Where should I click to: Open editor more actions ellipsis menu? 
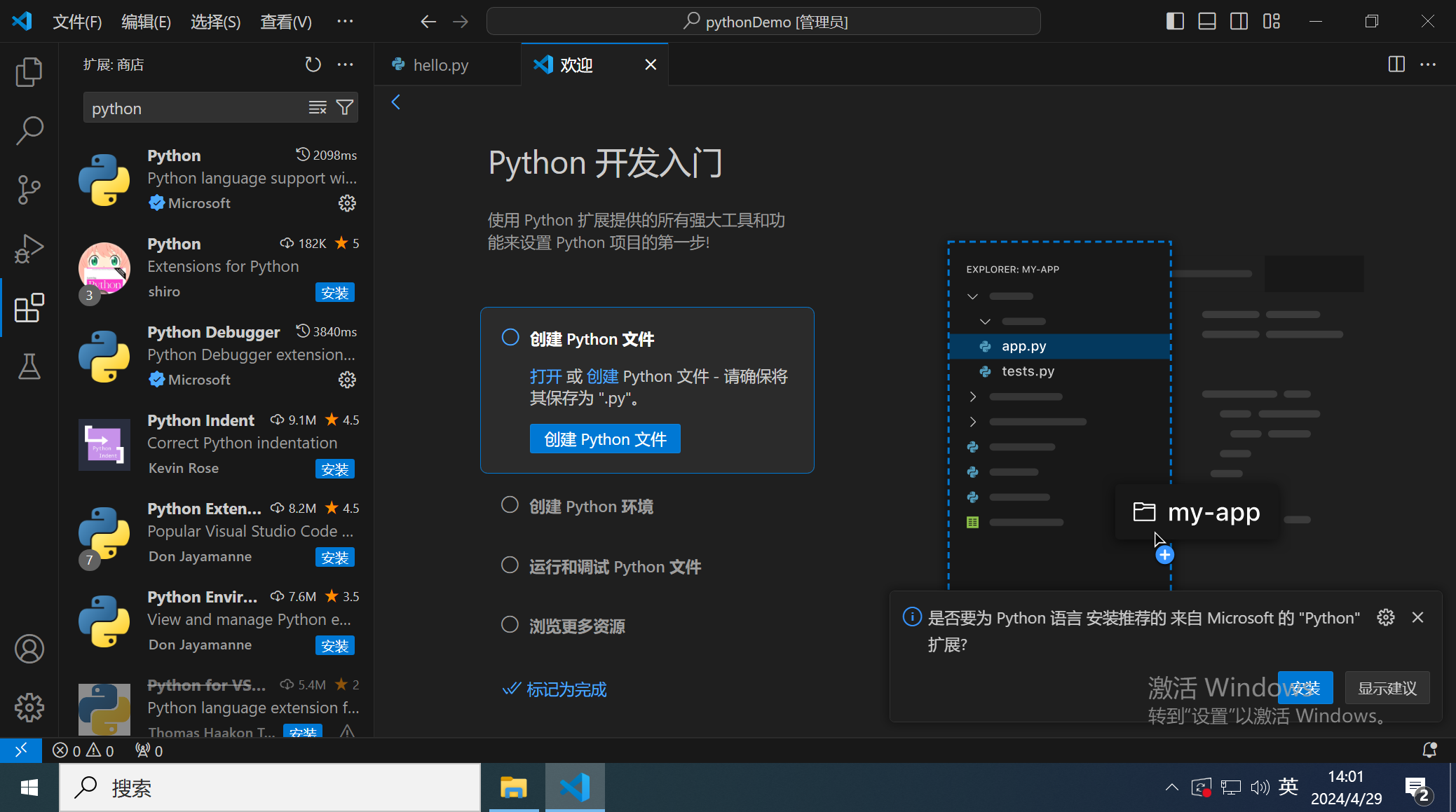(1428, 64)
